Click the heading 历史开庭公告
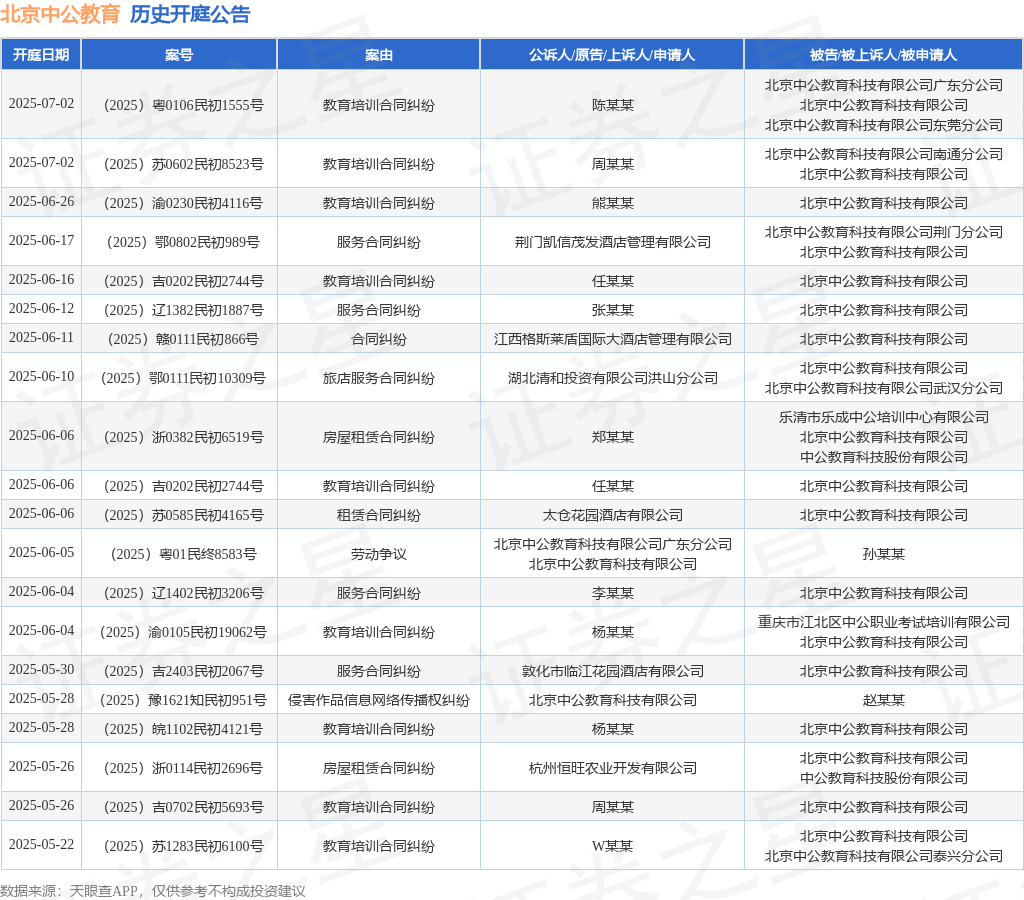The image size is (1024, 900). 190,14
